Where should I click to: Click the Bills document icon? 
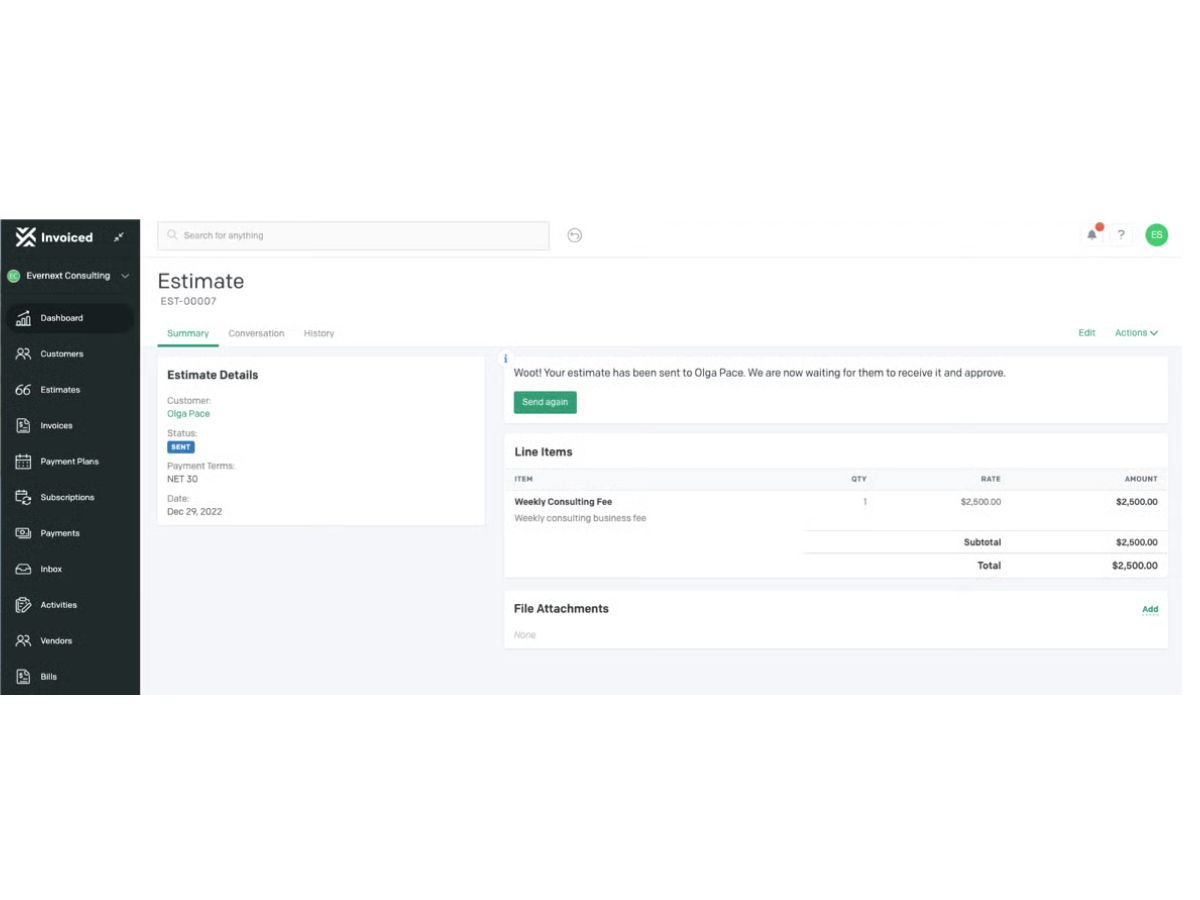[x=23, y=677]
